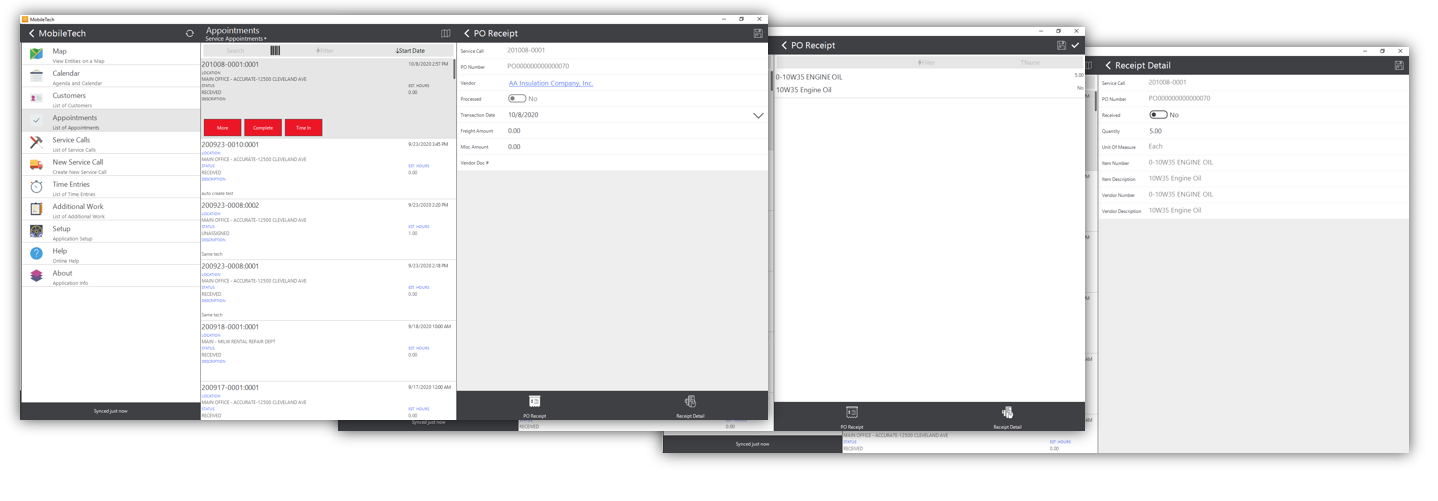Open the Service Appointments view dropdown
This screenshot has height=501, width=1438.
click(236, 39)
